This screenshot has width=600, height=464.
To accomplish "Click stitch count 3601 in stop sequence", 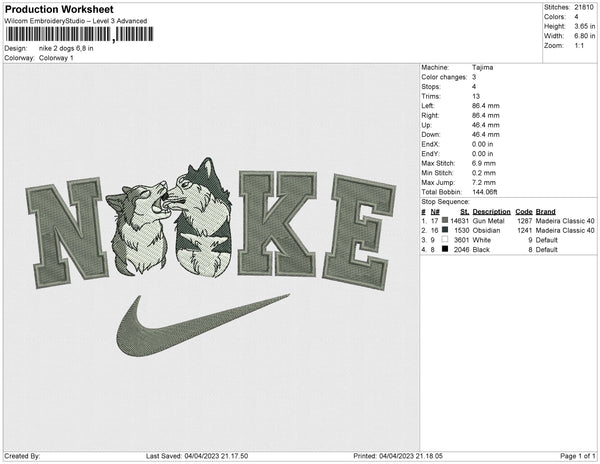I will (x=461, y=240).
